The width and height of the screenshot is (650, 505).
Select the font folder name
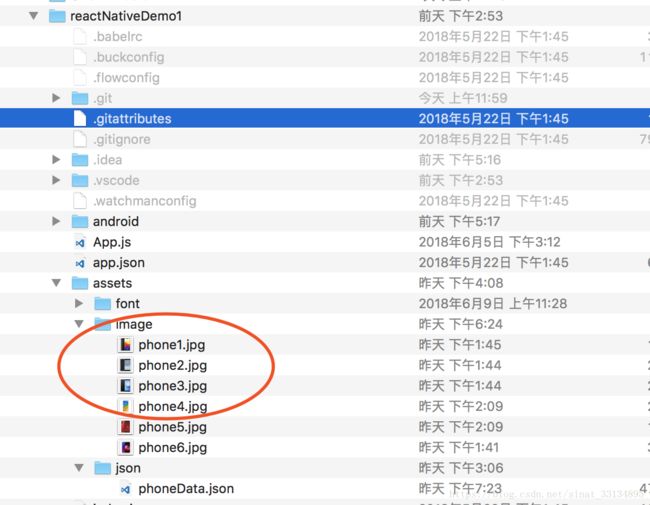click(x=128, y=303)
